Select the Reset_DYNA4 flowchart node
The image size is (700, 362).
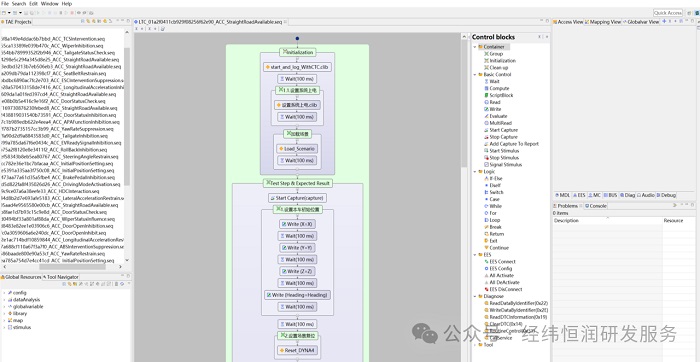click(297, 350)
